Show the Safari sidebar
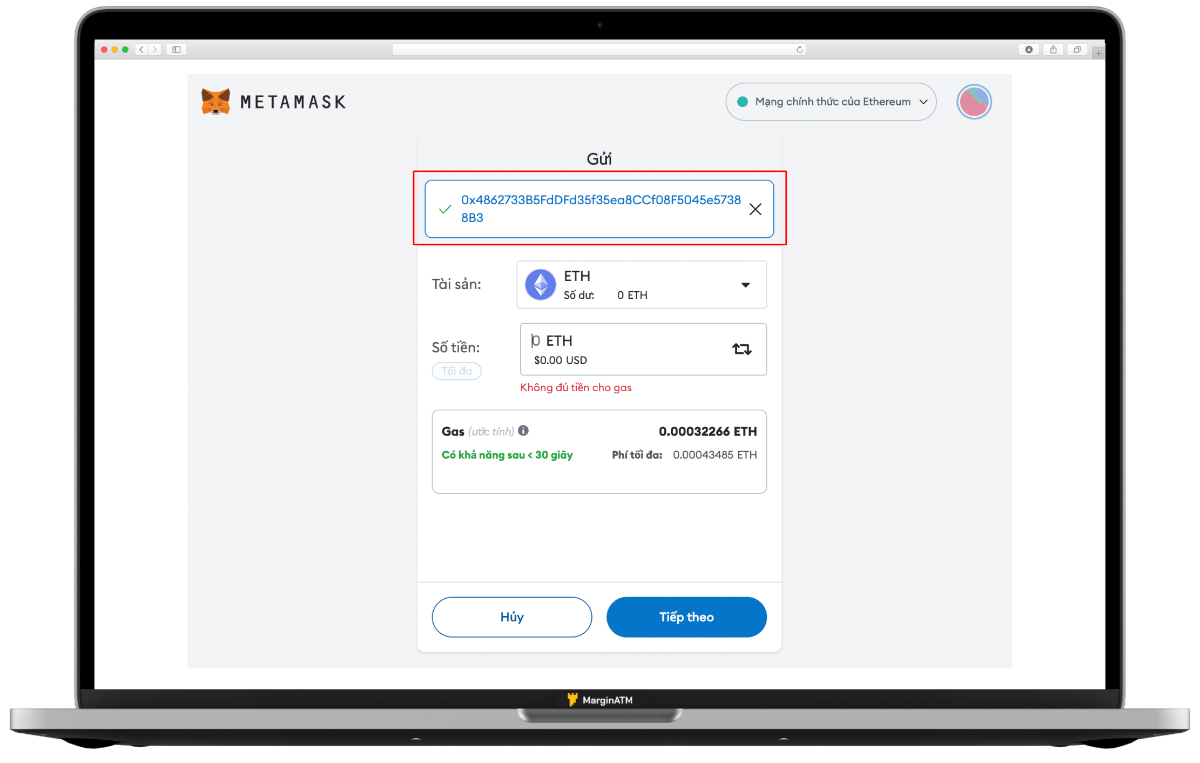 [x=176, y=49]
